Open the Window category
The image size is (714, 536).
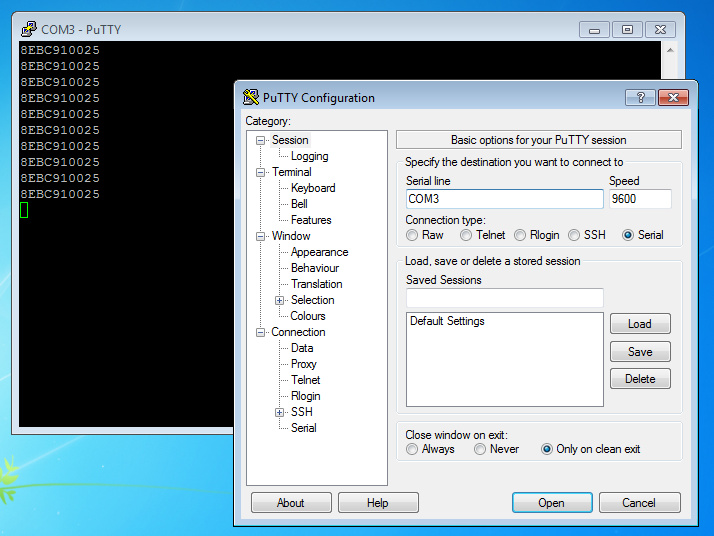[x=291, y=236]
